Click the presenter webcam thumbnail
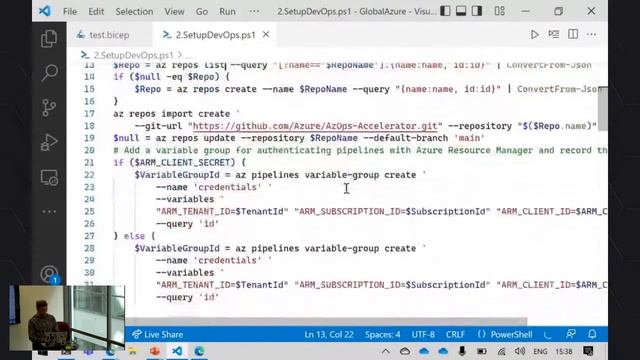This screenshot has width=640, height=360. tap(67, 318)
